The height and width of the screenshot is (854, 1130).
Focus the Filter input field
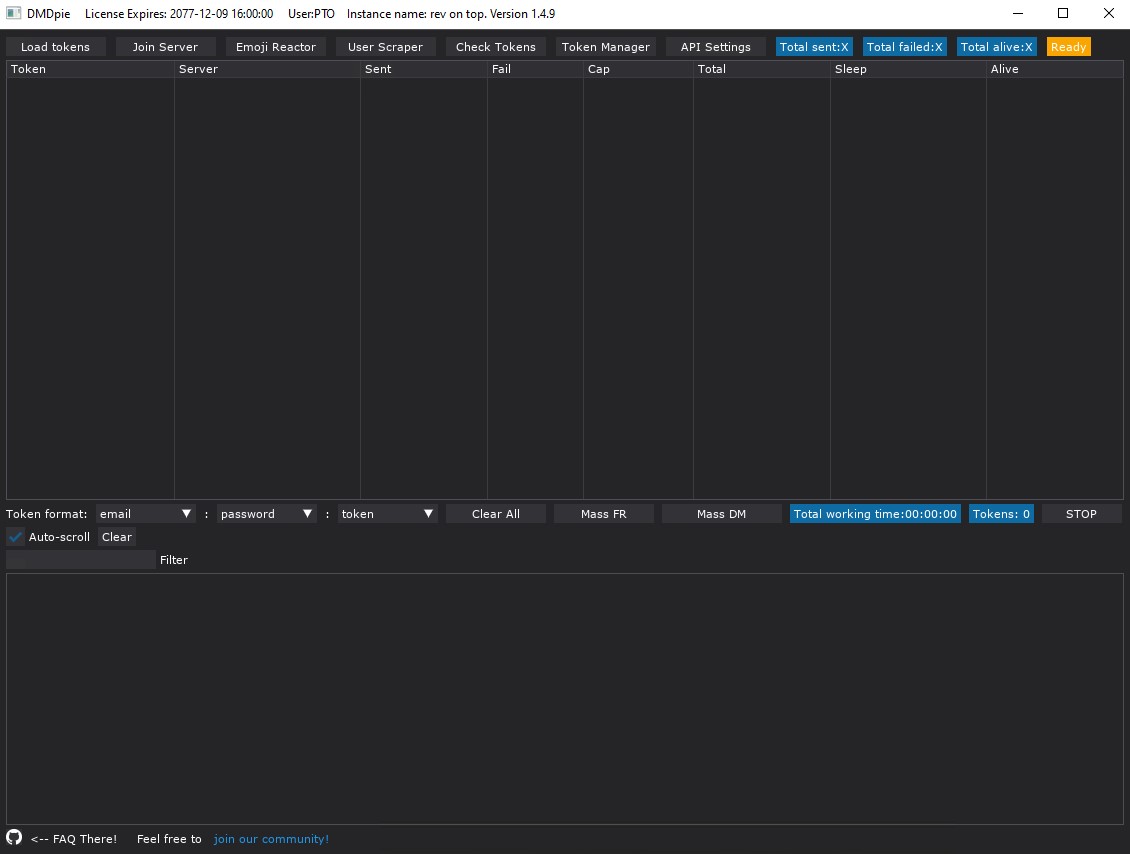81,560
